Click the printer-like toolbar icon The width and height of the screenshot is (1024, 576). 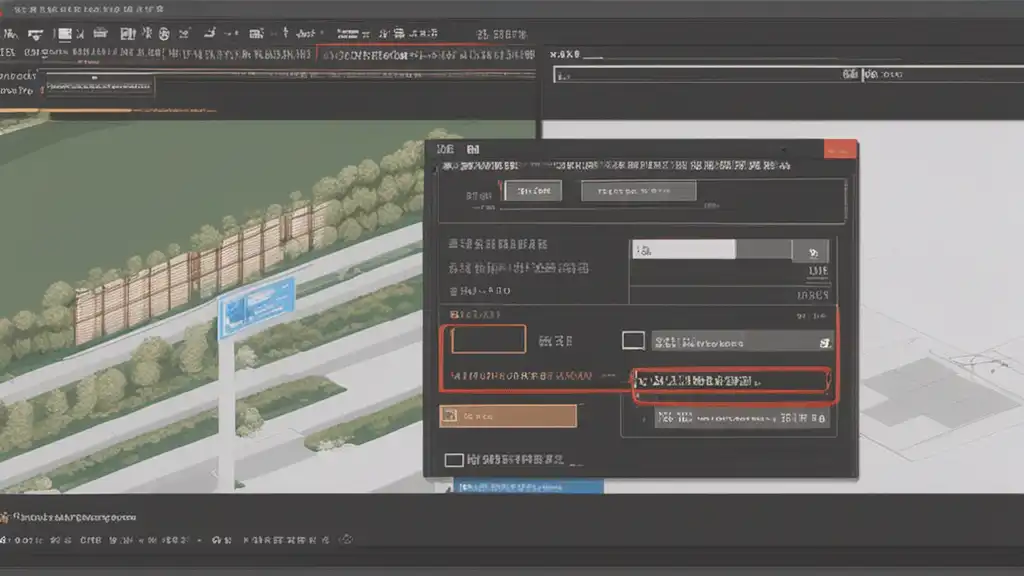pyautogui.click(x=100, y=33)
